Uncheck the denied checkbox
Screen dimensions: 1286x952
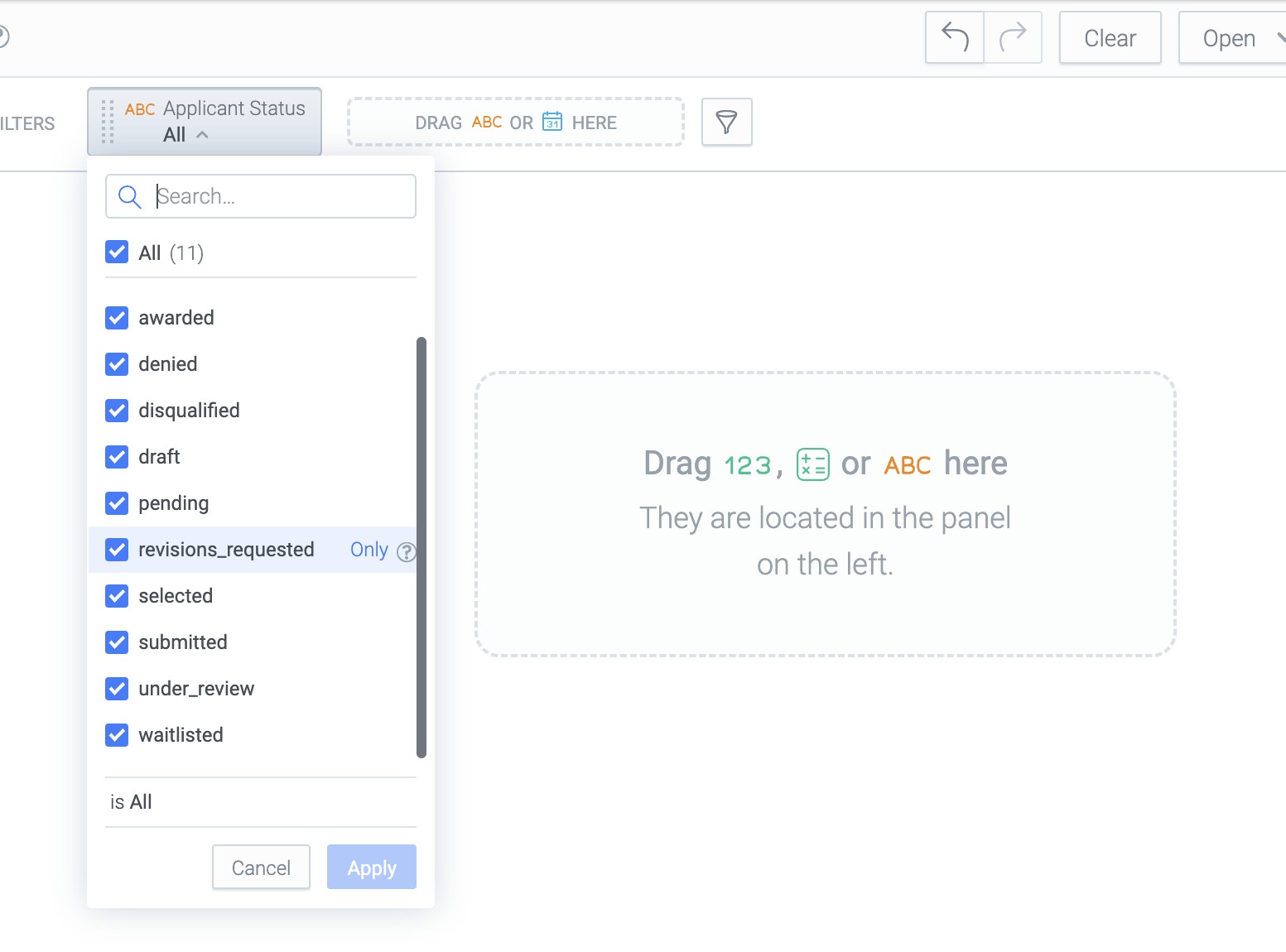pos(117,364)
